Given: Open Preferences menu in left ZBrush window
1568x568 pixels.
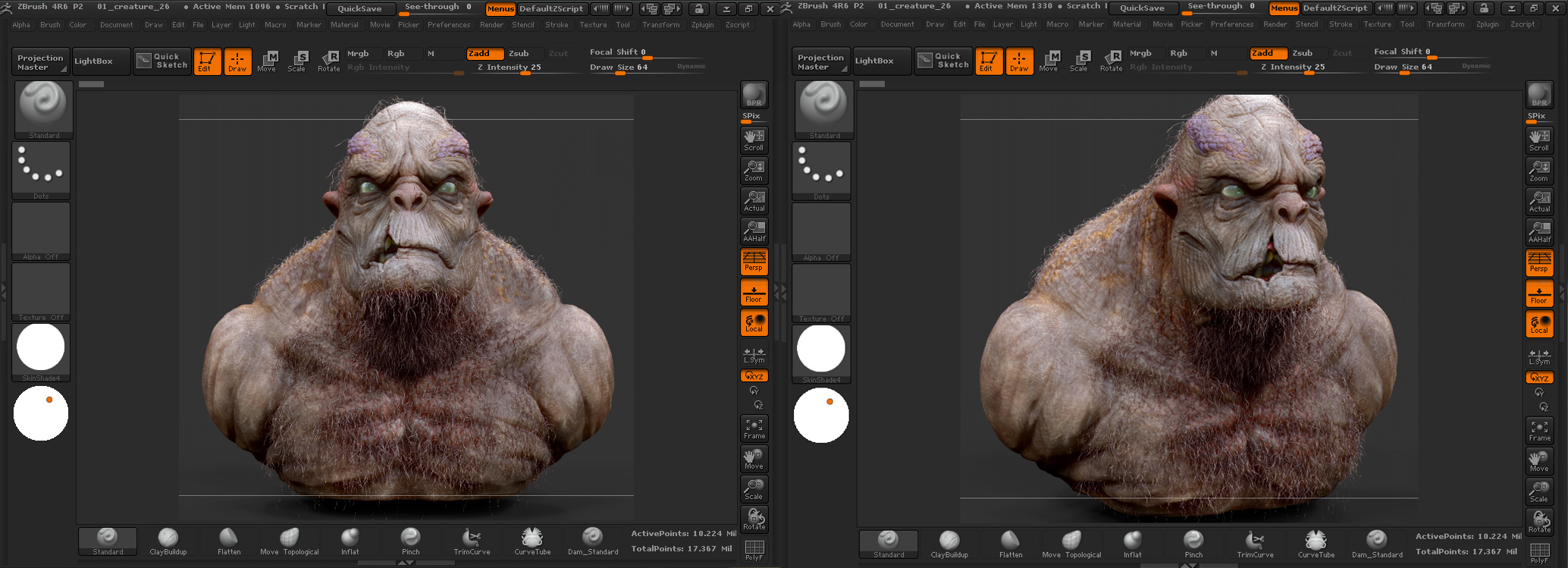Looking at the screenshot, I should (x=449, y=25).
